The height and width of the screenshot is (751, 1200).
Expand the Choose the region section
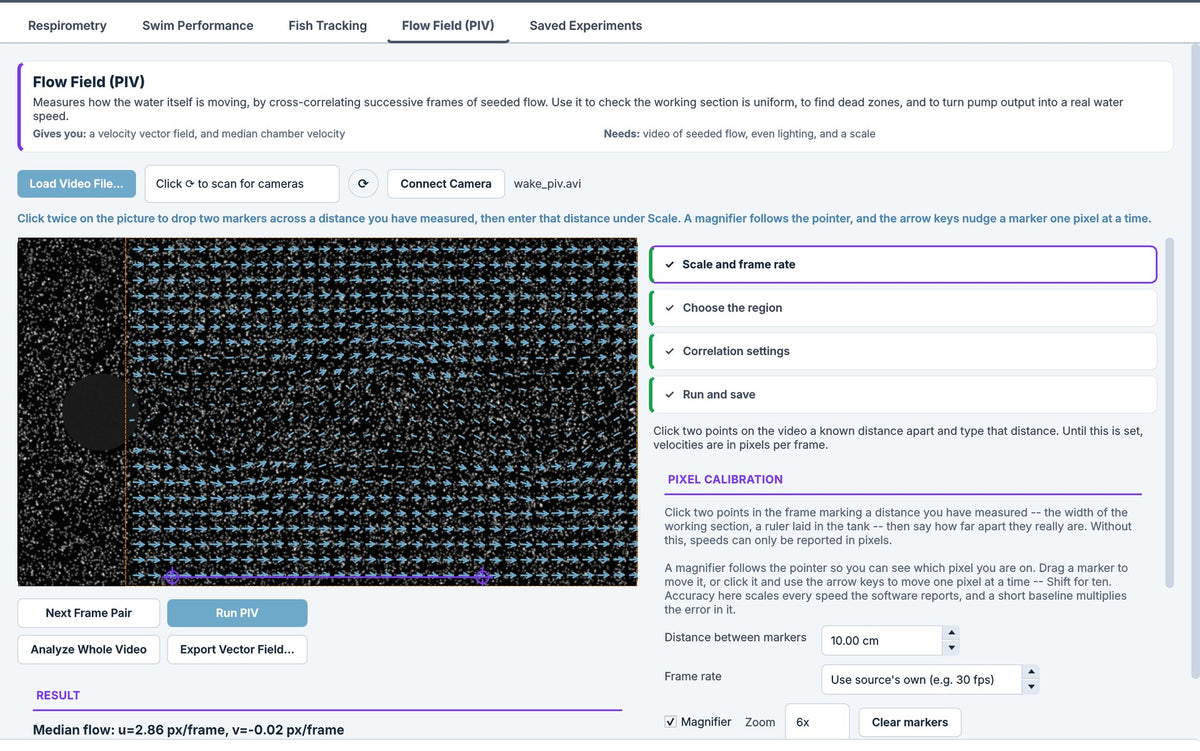point(903,308)
